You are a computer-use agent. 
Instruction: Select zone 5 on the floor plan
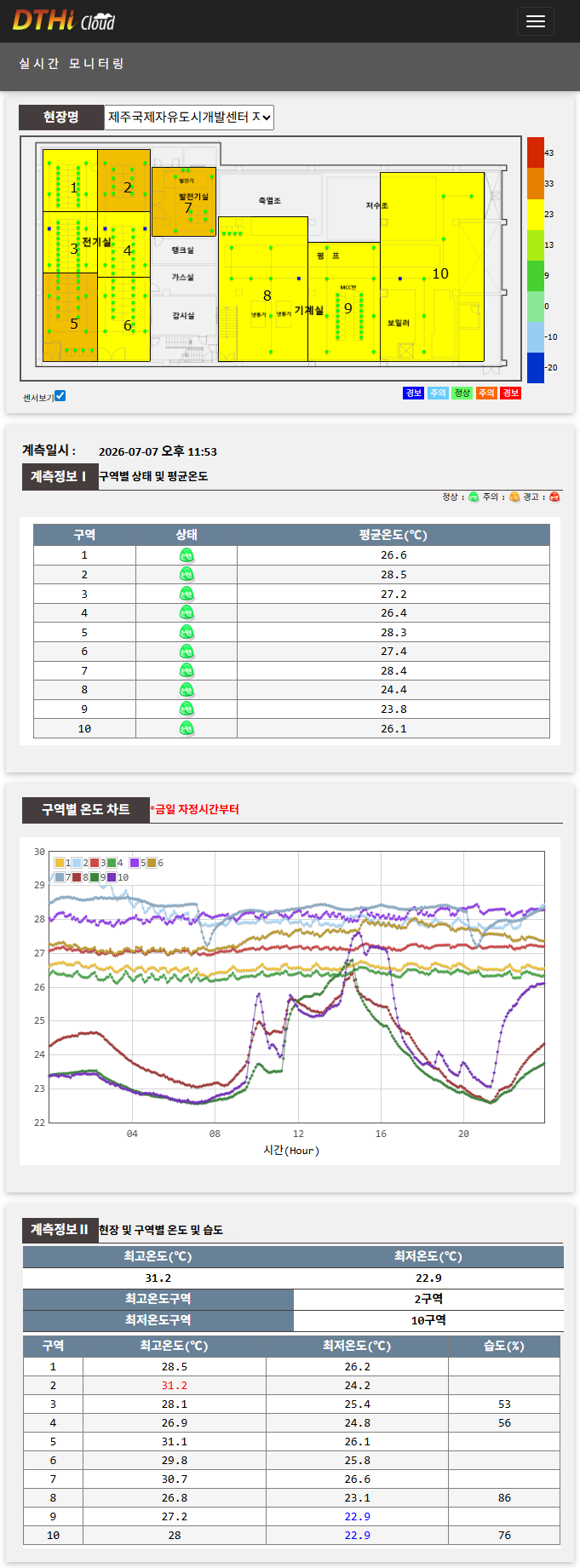(x=70, y=317)
